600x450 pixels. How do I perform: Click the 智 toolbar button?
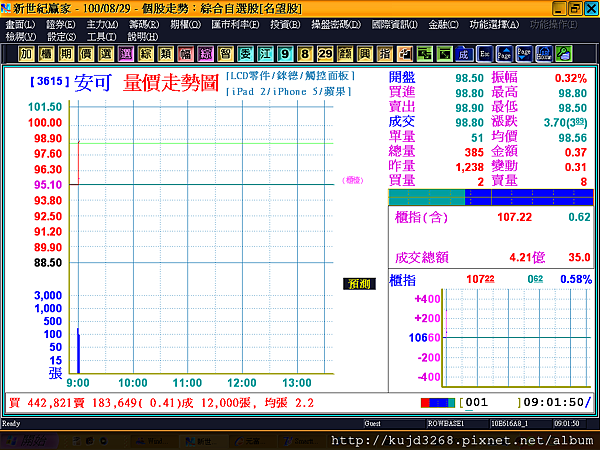pyautogui.click(x=225, y=54)
